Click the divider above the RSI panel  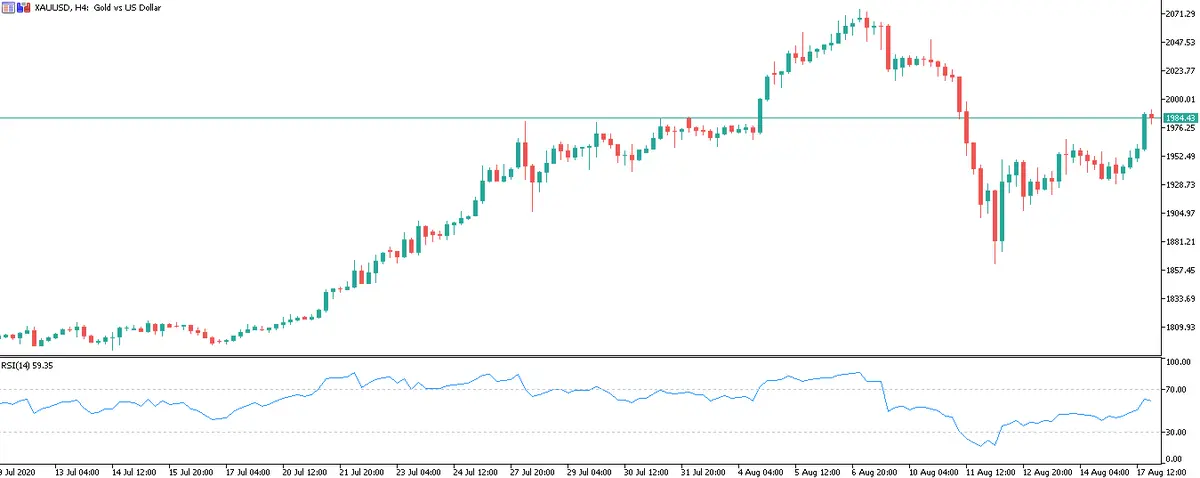point(580,355)
